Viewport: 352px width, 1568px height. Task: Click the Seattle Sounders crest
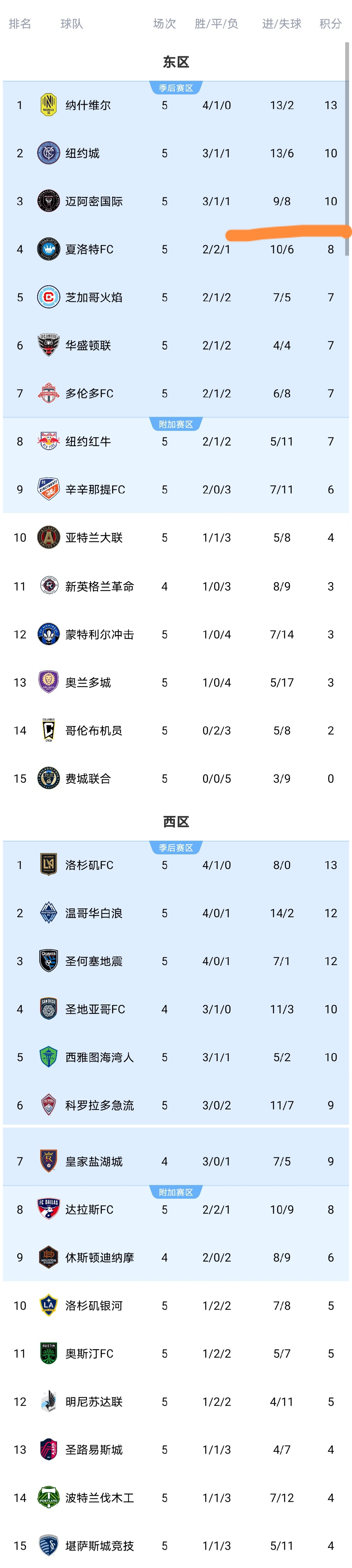point(48,1057)
